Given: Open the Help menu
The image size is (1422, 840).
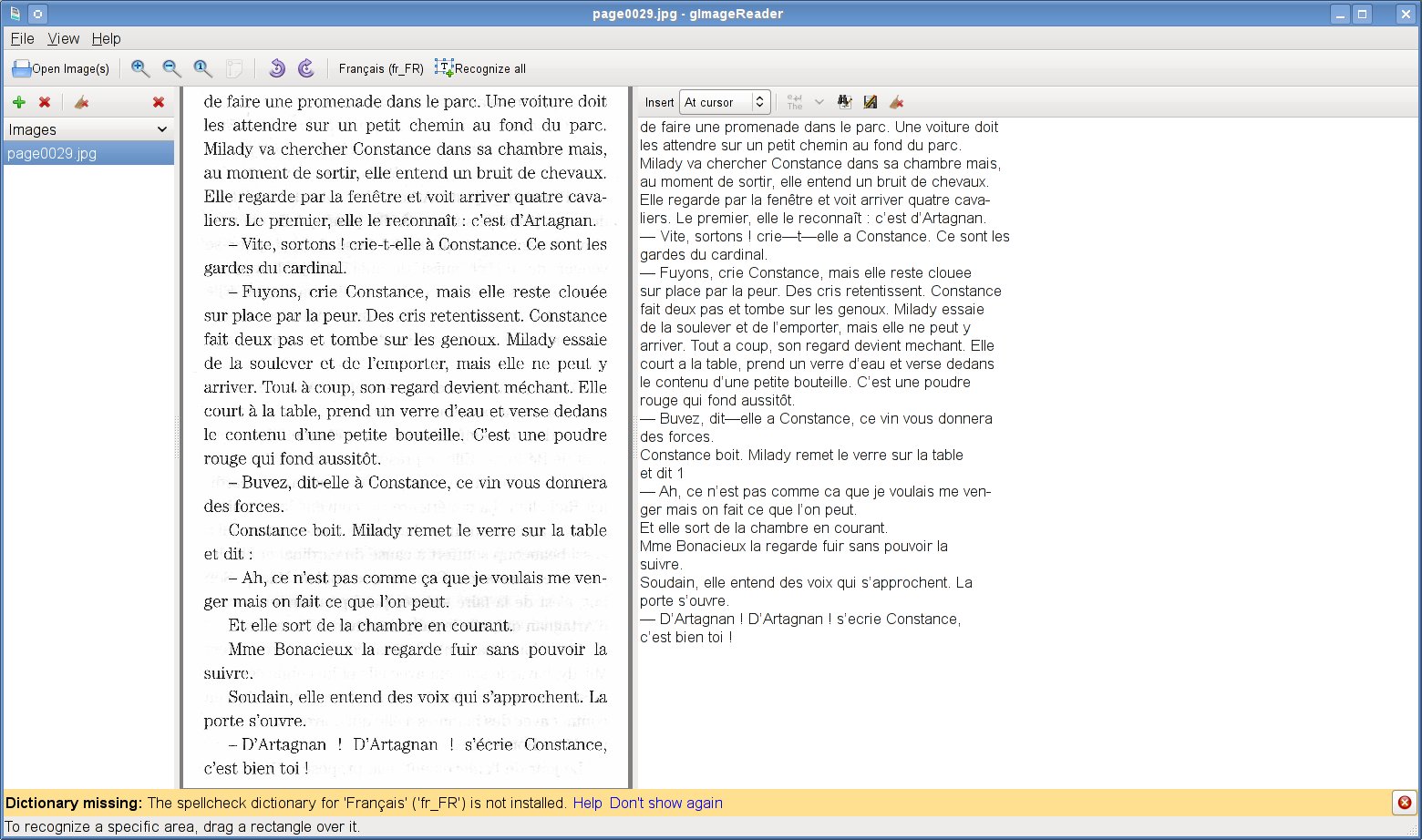Looking at the screenshot, I should point(106,38).
